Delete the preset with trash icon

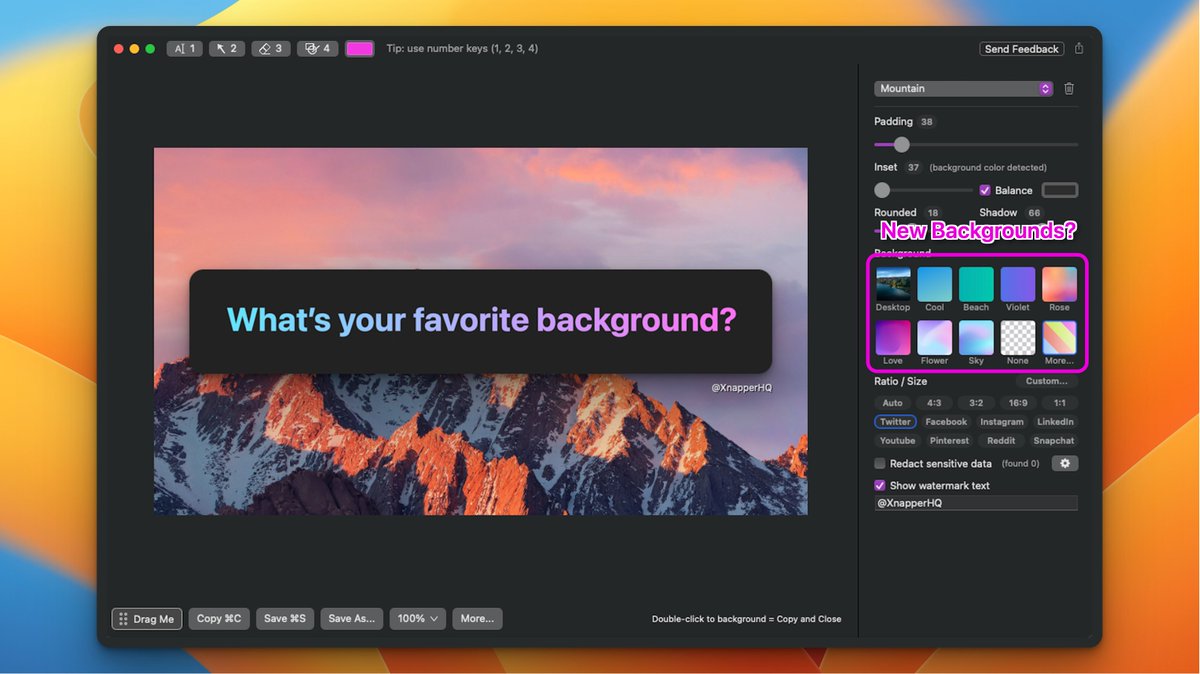tap(1069, 88)
